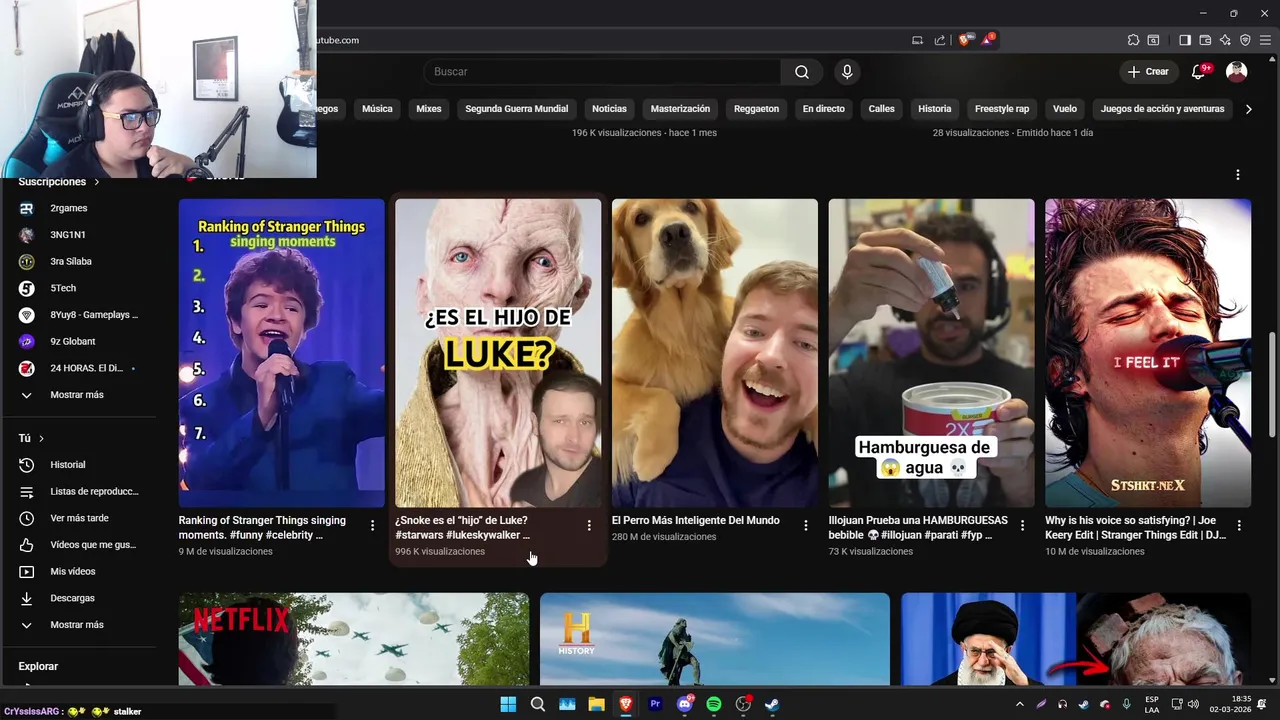Open Windows Start menu
This screenshot has width=1280, height=720.
(x=508, y=704)
